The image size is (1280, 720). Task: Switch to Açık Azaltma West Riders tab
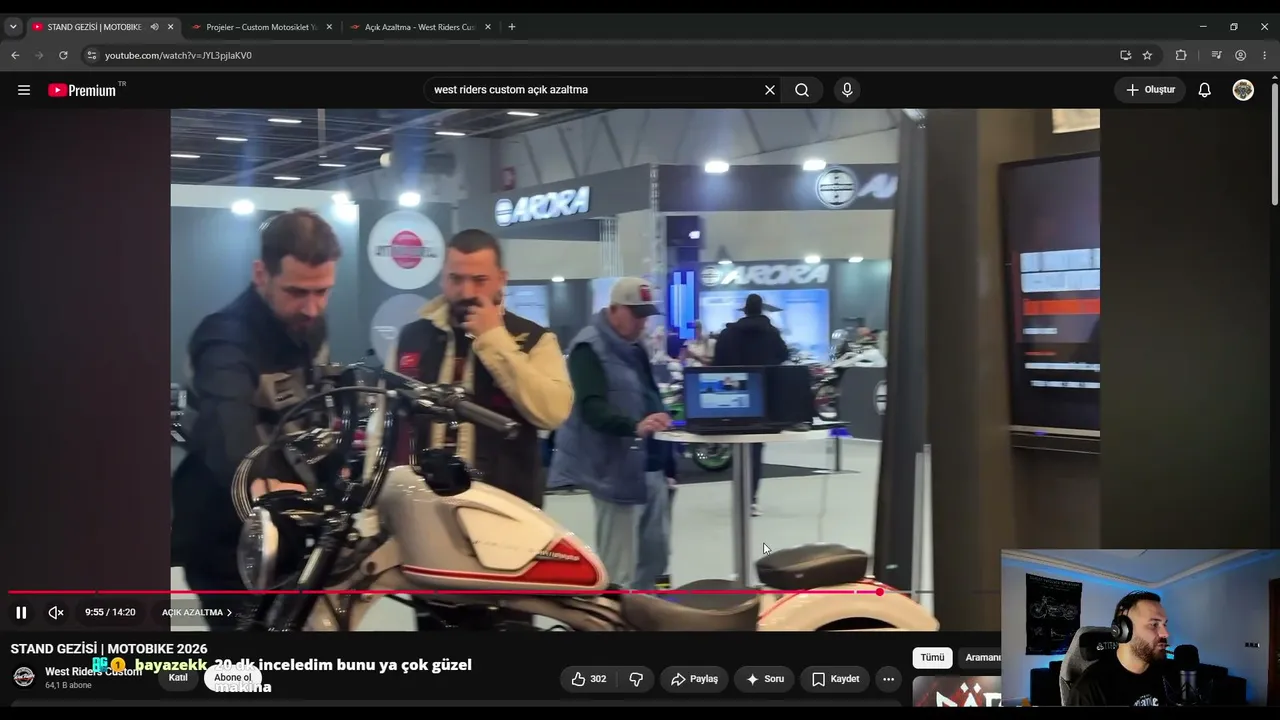(x=420, y=27)
